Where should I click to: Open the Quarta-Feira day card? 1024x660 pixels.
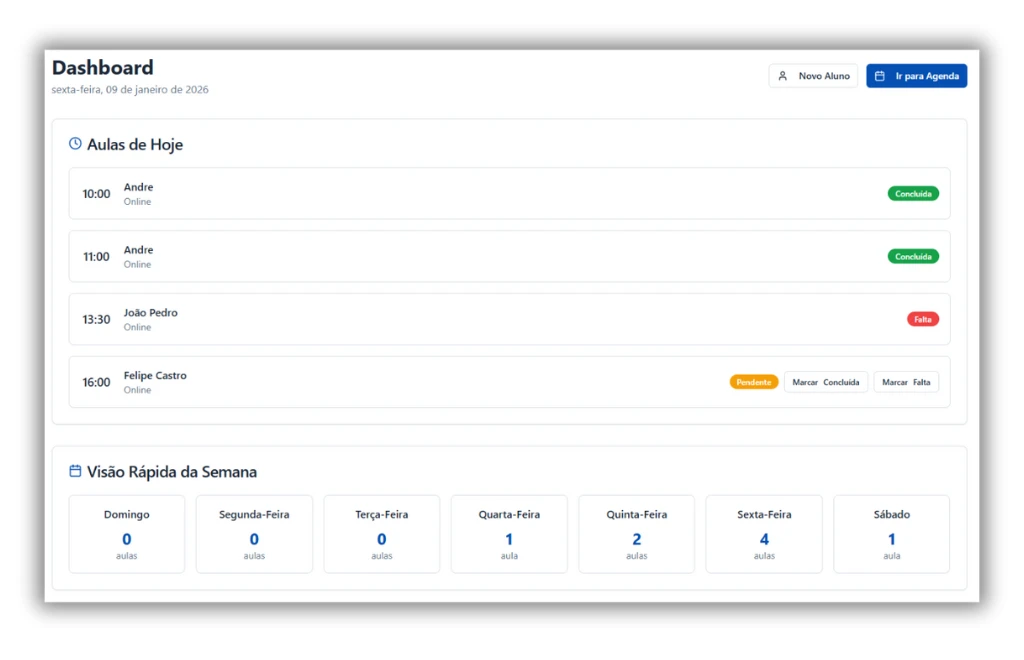[509, 534]
